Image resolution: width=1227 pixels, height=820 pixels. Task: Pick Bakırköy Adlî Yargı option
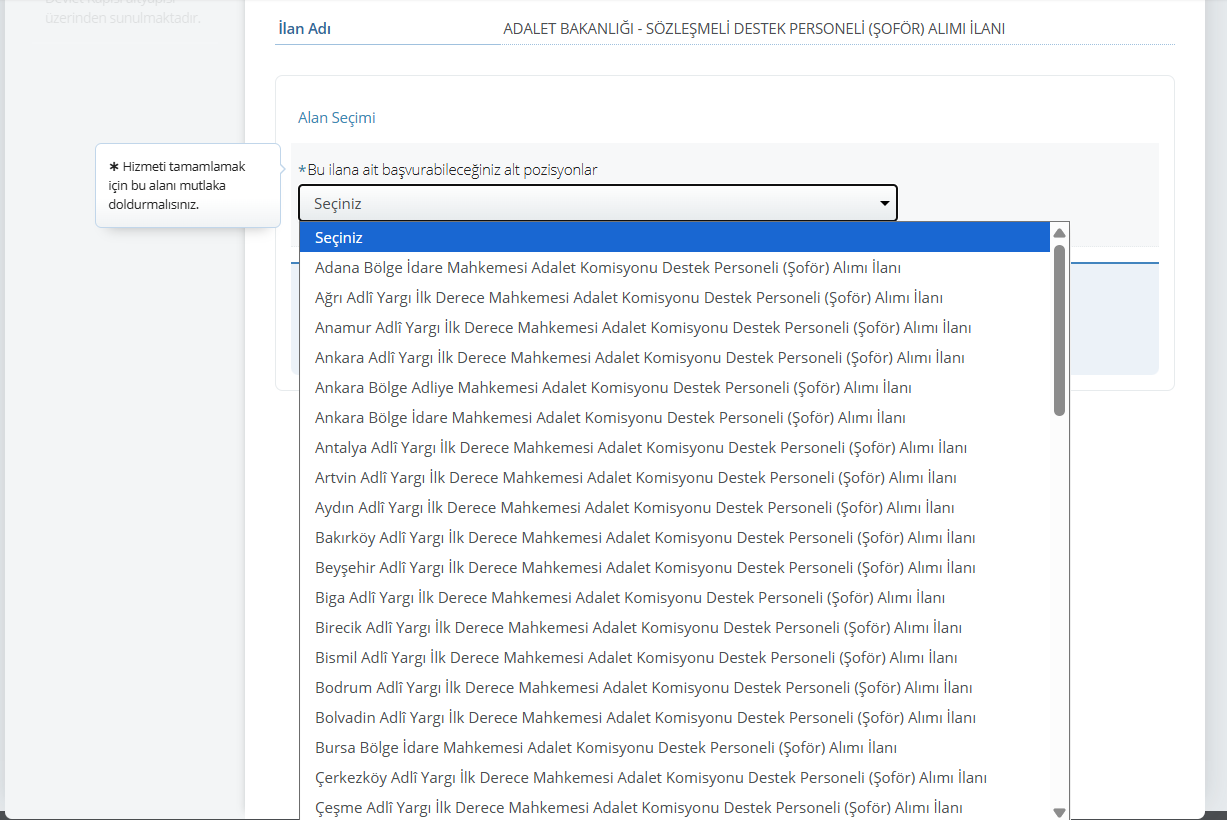(675, 538)
